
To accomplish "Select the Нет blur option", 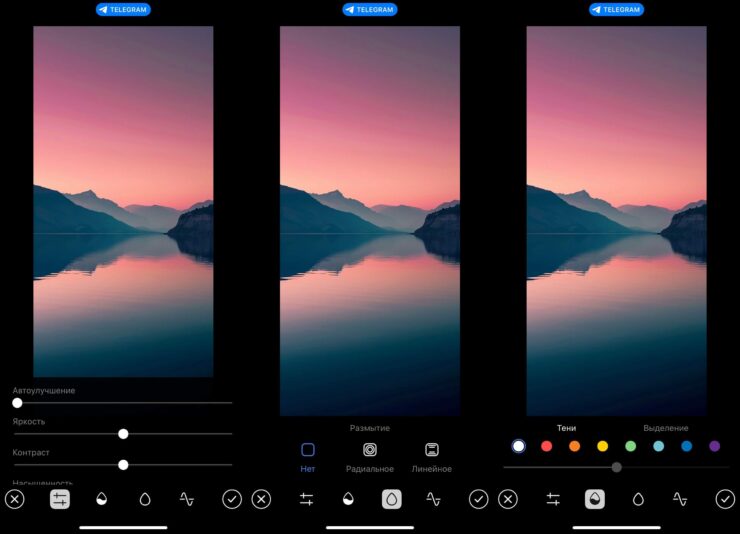I will pos(308,457).
